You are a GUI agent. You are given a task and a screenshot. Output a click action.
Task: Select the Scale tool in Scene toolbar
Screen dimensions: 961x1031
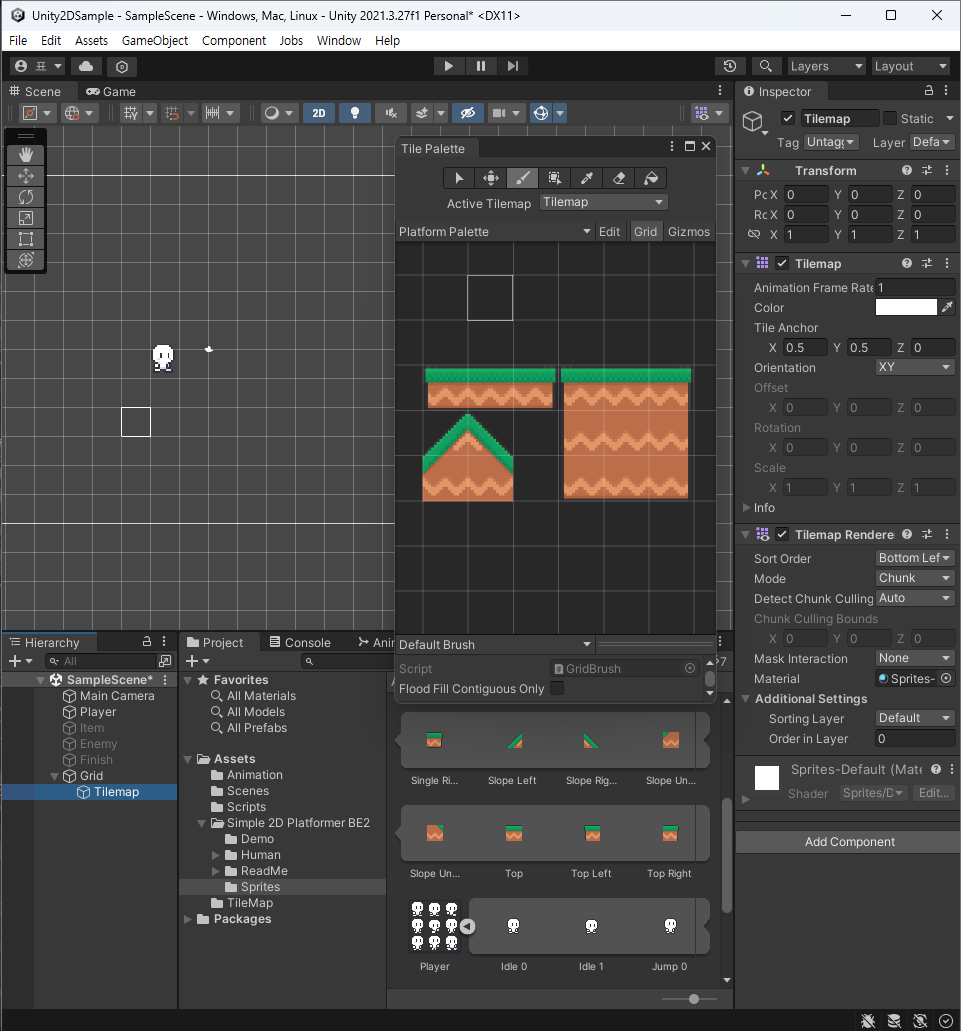tap(26, 218)
